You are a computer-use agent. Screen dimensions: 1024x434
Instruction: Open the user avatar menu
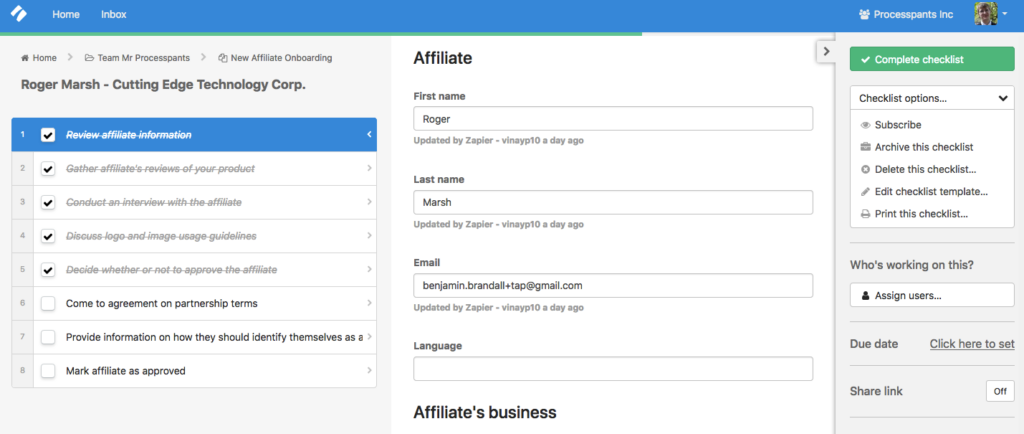click(x=985, y=14)
